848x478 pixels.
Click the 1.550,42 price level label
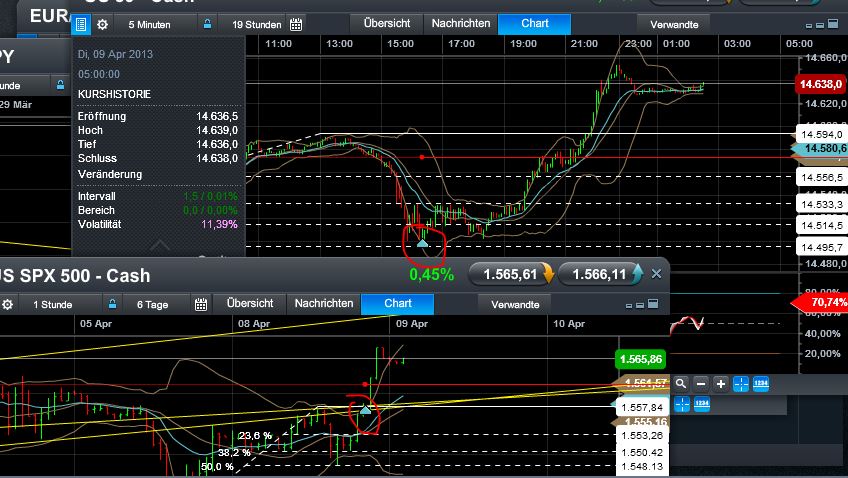642,453
